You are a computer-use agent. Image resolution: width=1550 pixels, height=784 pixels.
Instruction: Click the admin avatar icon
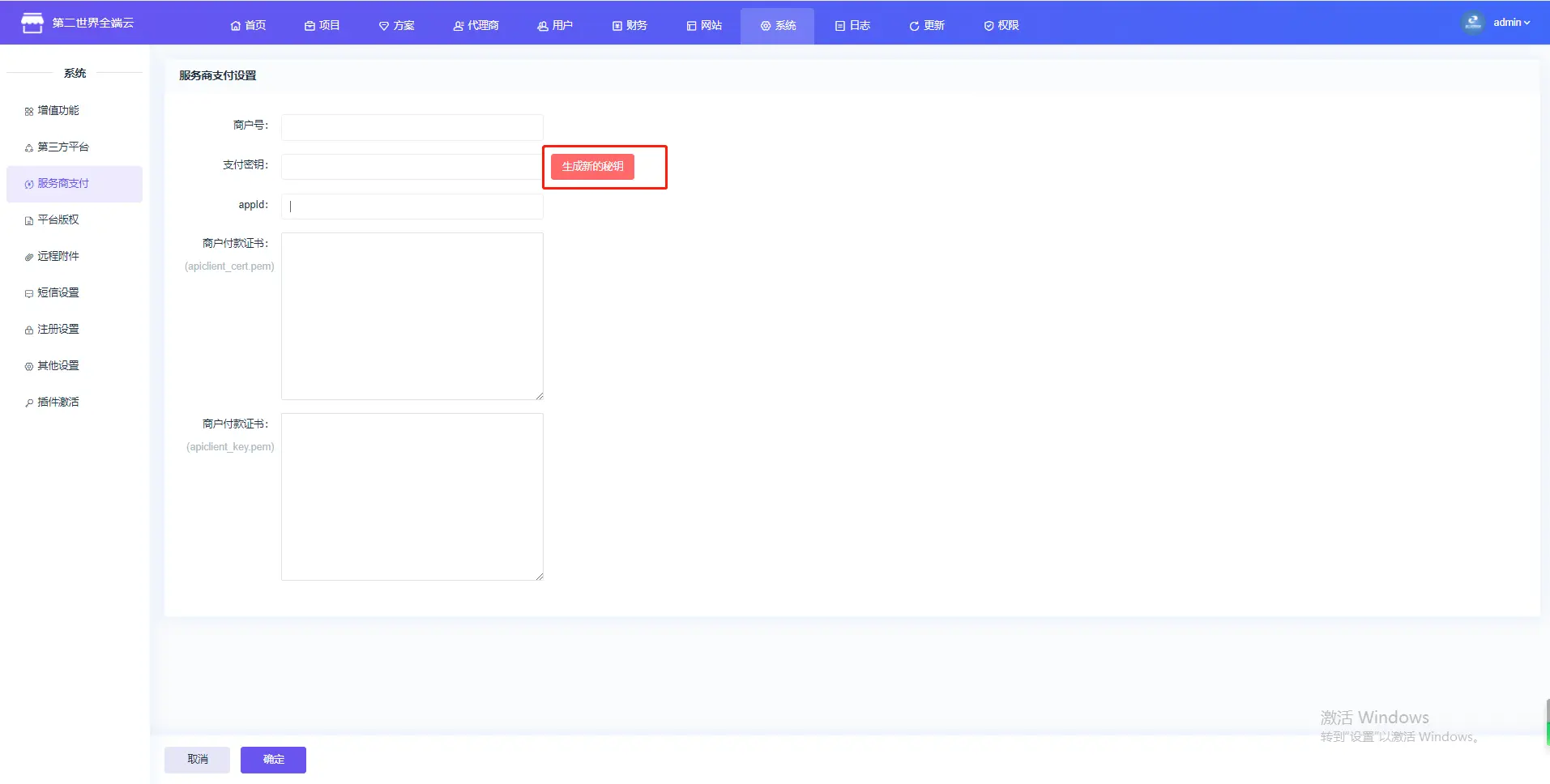pyautogui.click(x=1472, y=23)
